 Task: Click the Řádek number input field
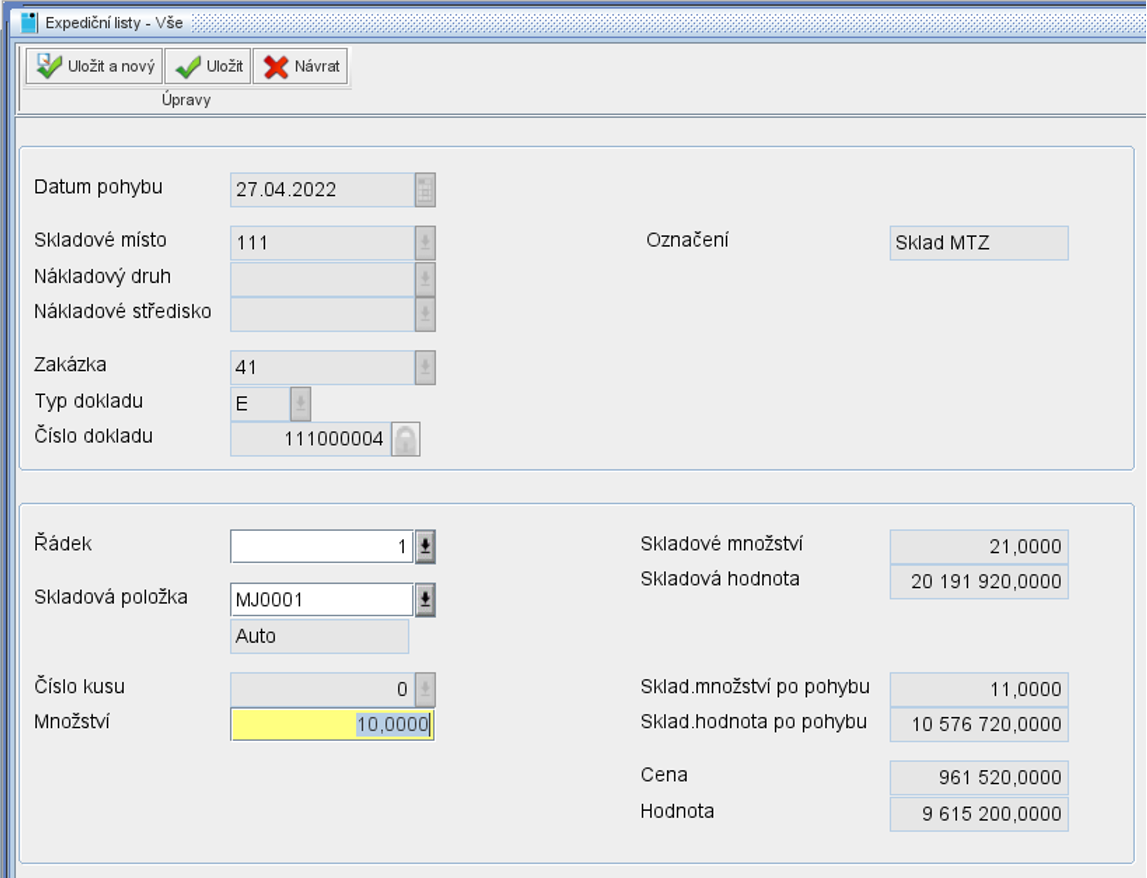coord(321,547)
